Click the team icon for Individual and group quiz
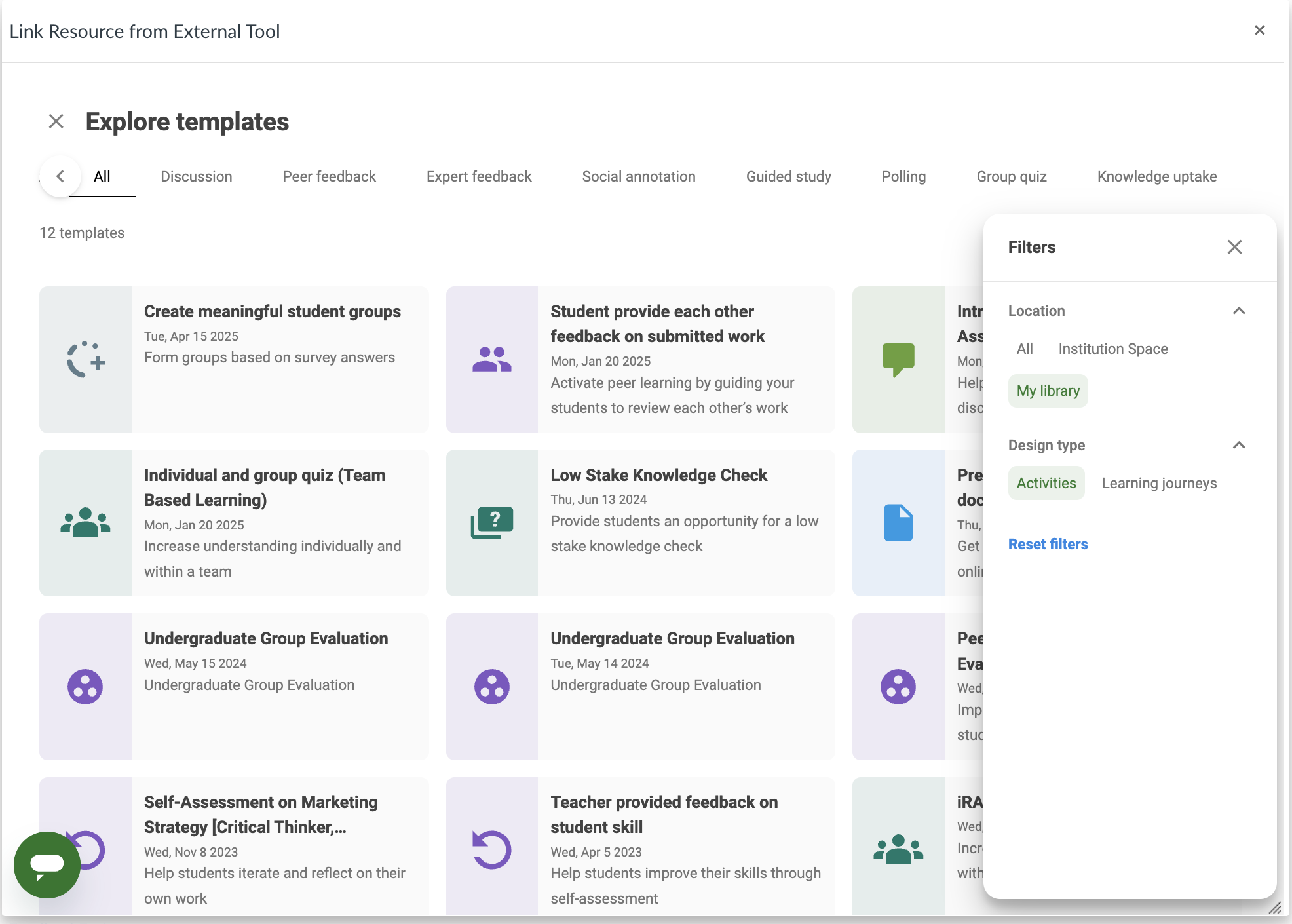Viewport: 1292px width, 924px height. click(85, 523)
